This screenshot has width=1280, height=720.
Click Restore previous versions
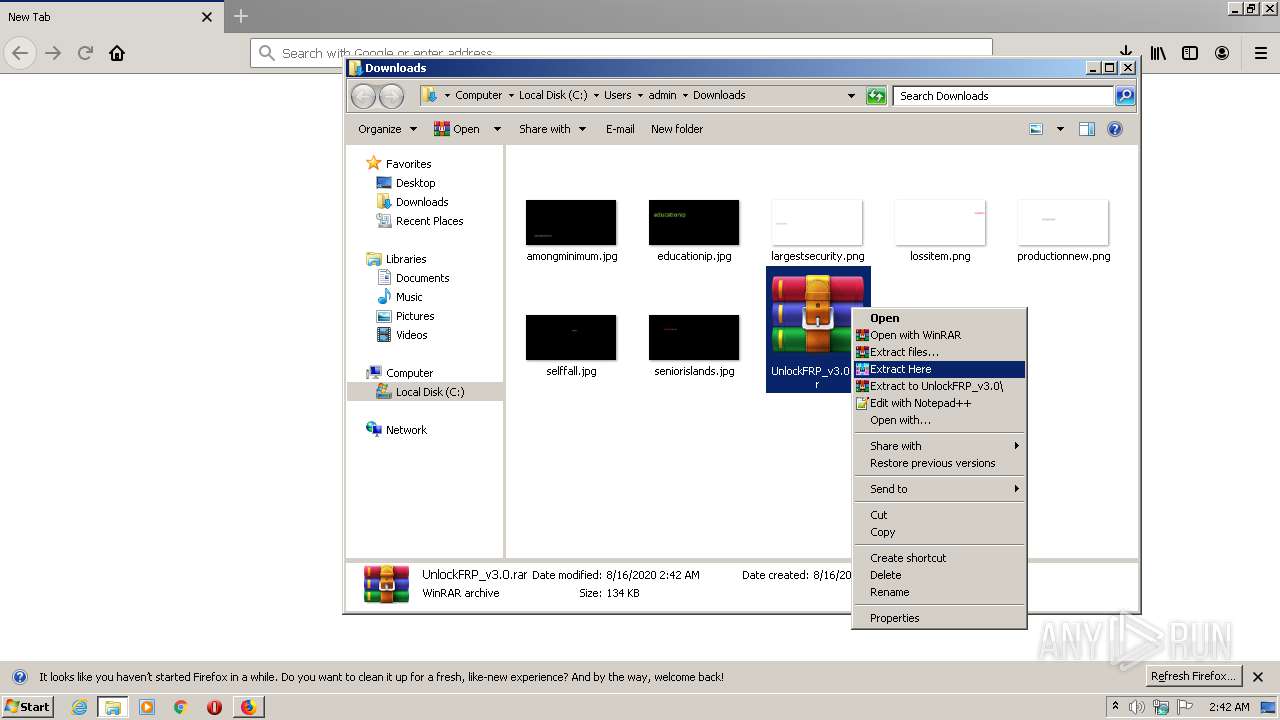938,463
